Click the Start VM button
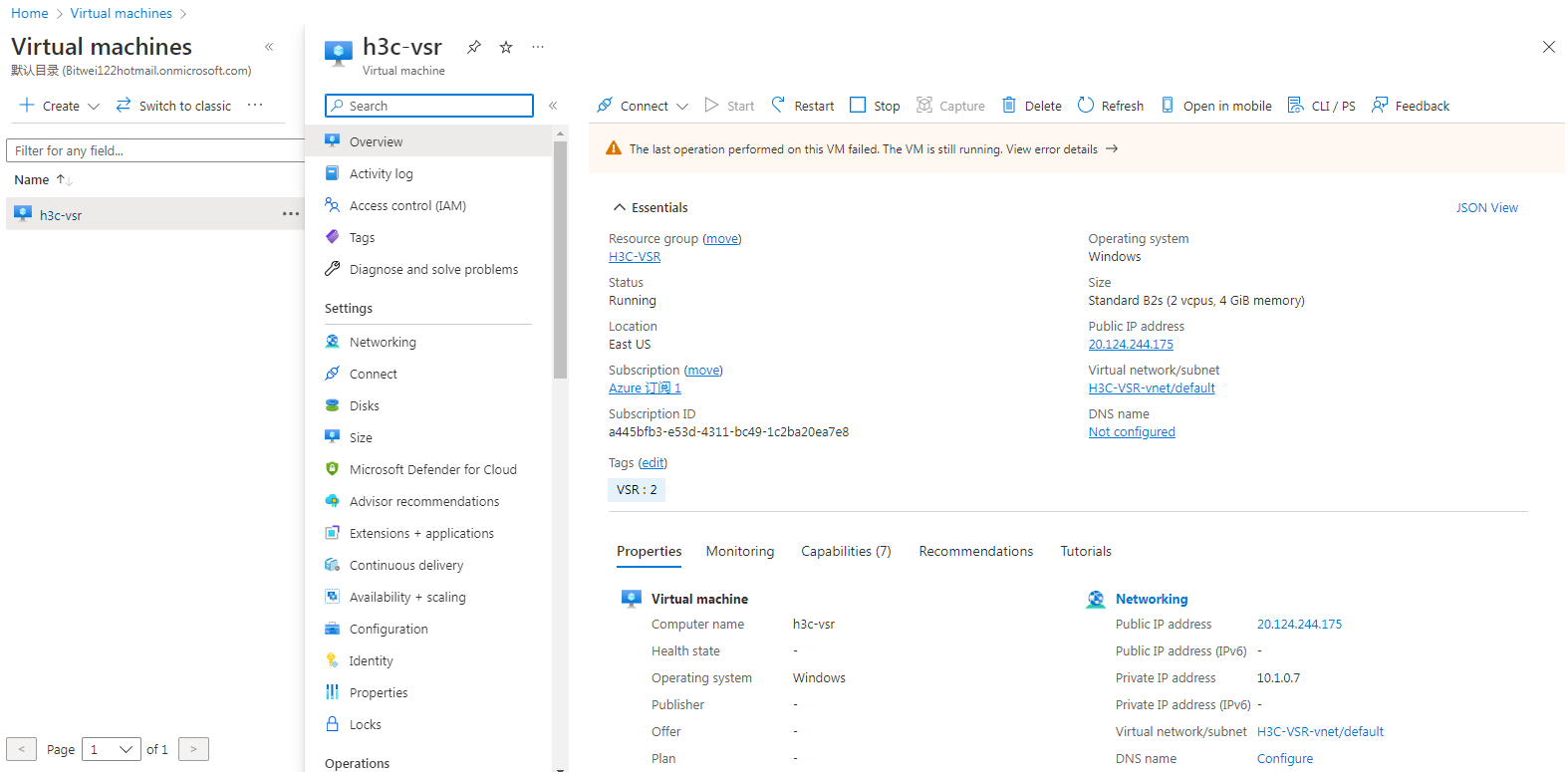The width and height of the screenshot is (1568, 772). (x=729, y=106)
